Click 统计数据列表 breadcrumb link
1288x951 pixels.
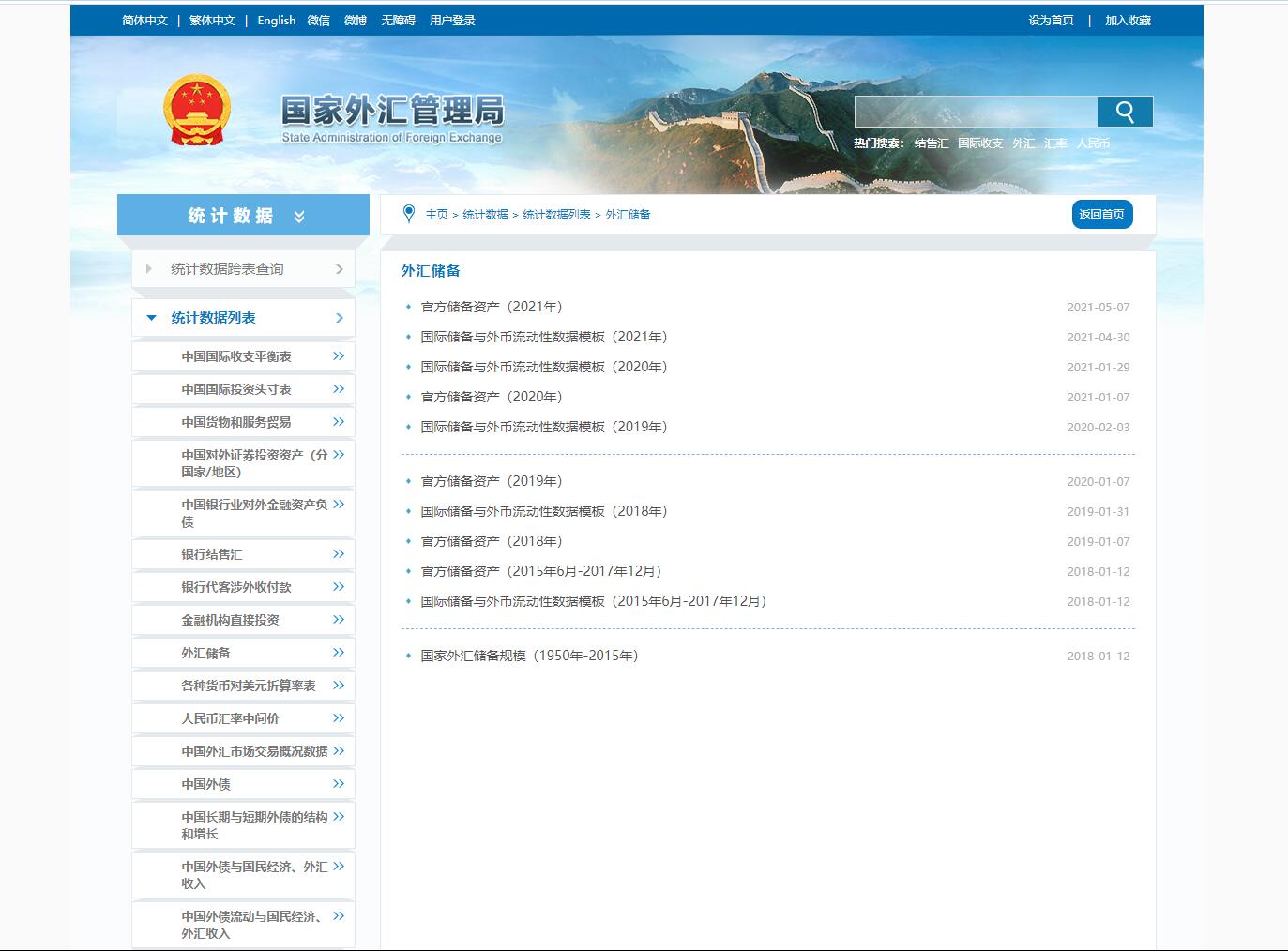(x=556, y=215)
